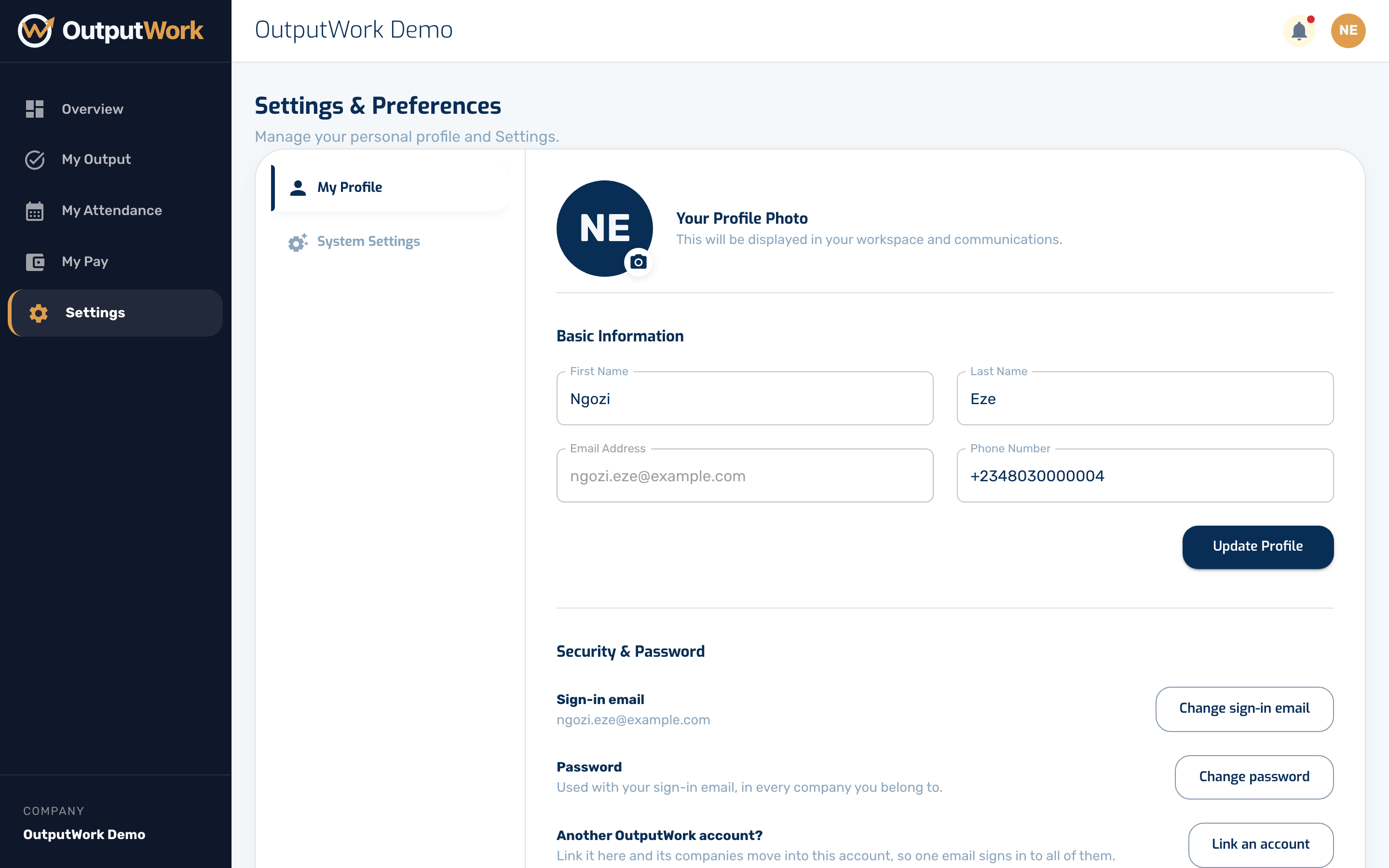1389x868 pixels.
Task: Click the My Pay wallet icon
Action: tap(35, 262)
